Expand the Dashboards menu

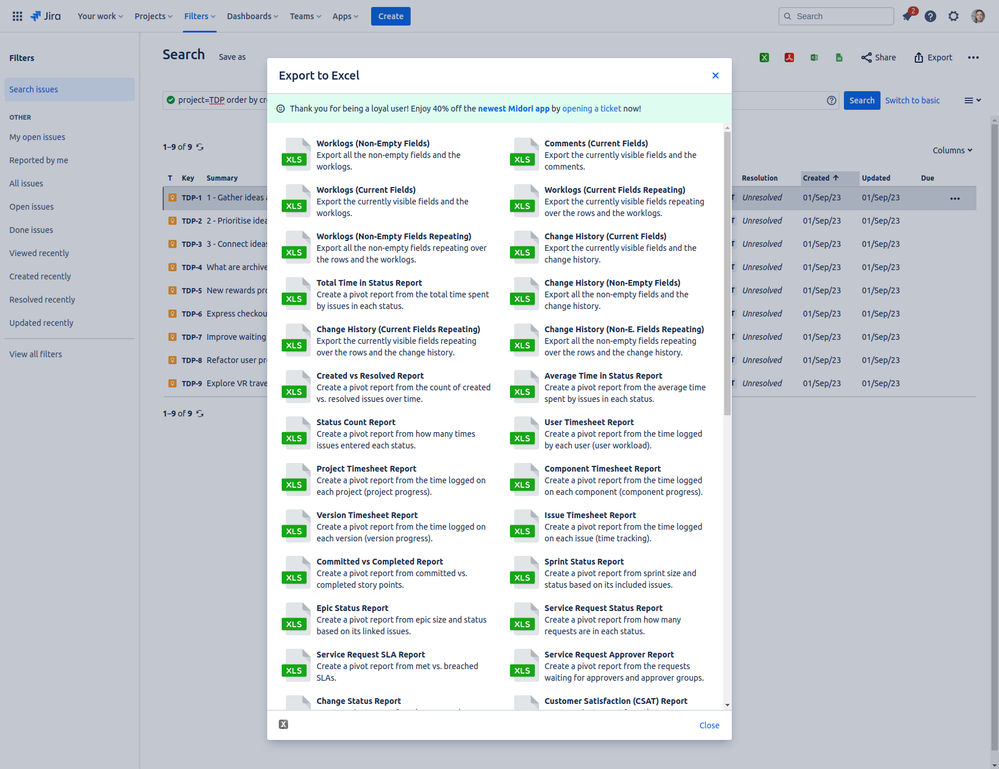[252, 16]
